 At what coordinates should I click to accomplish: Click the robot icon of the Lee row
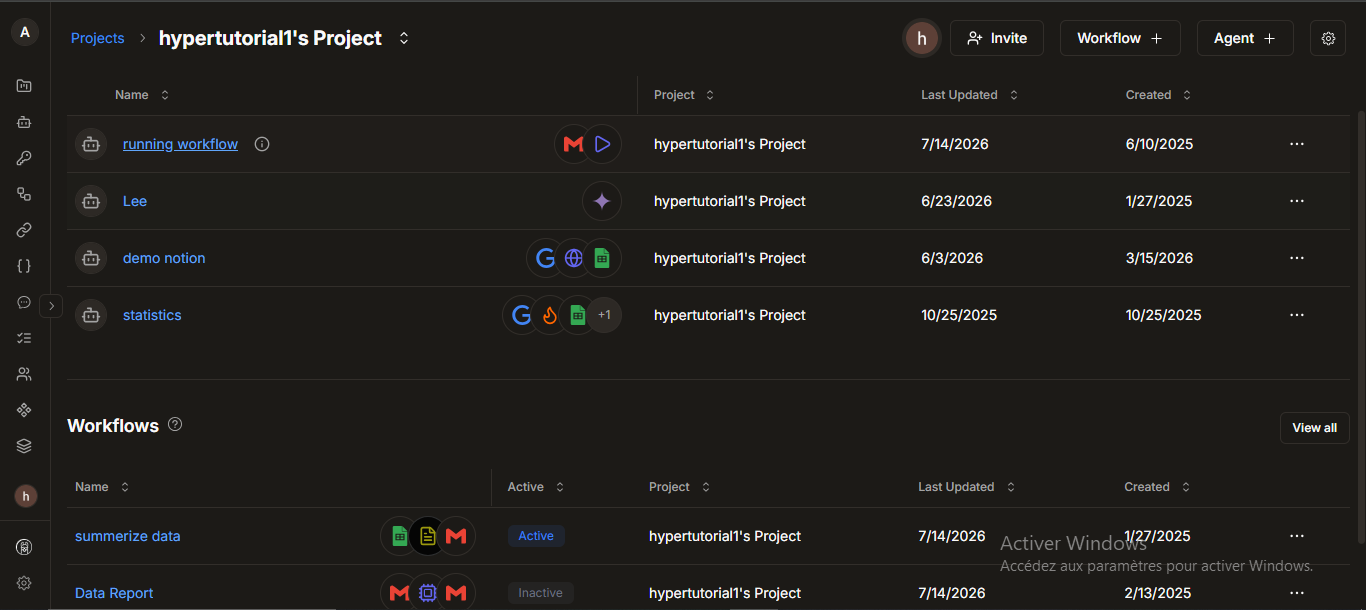point(91,201)
